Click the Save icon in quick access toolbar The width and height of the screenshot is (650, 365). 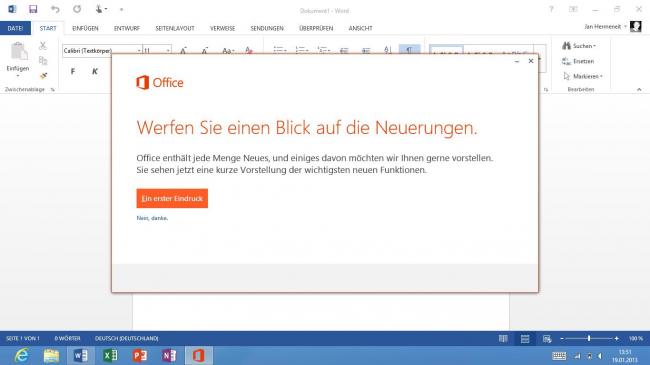click(x=33, y=9)
